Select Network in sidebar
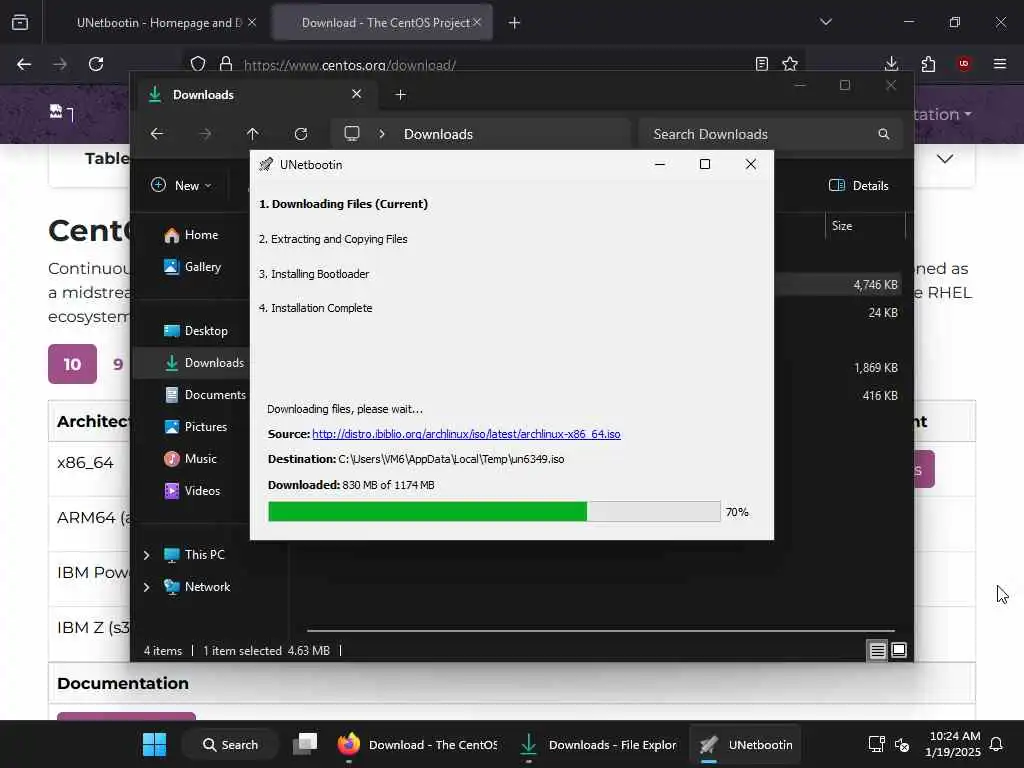Image resolution: width=1024 pixels, height=768 pixels. (x=197, y=586)
